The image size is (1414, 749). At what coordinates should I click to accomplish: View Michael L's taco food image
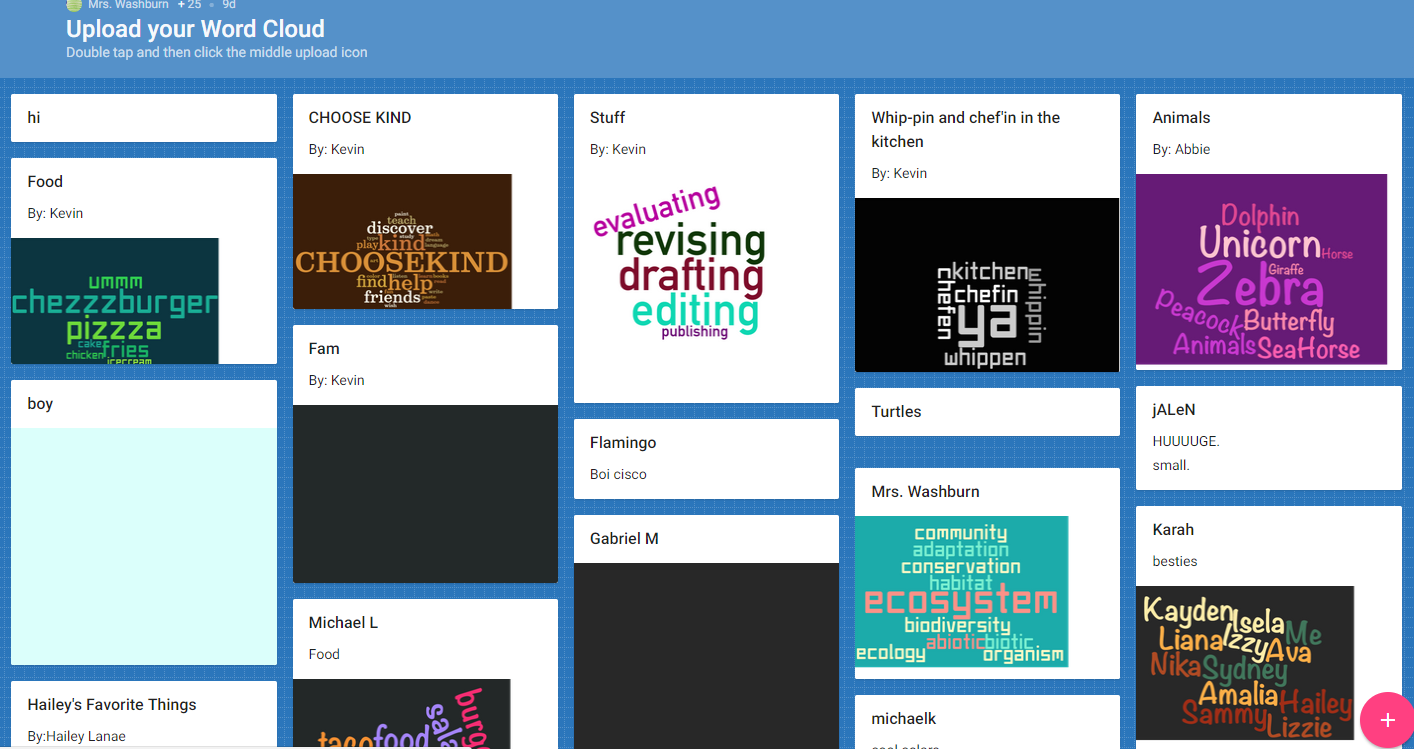[402, 714]
